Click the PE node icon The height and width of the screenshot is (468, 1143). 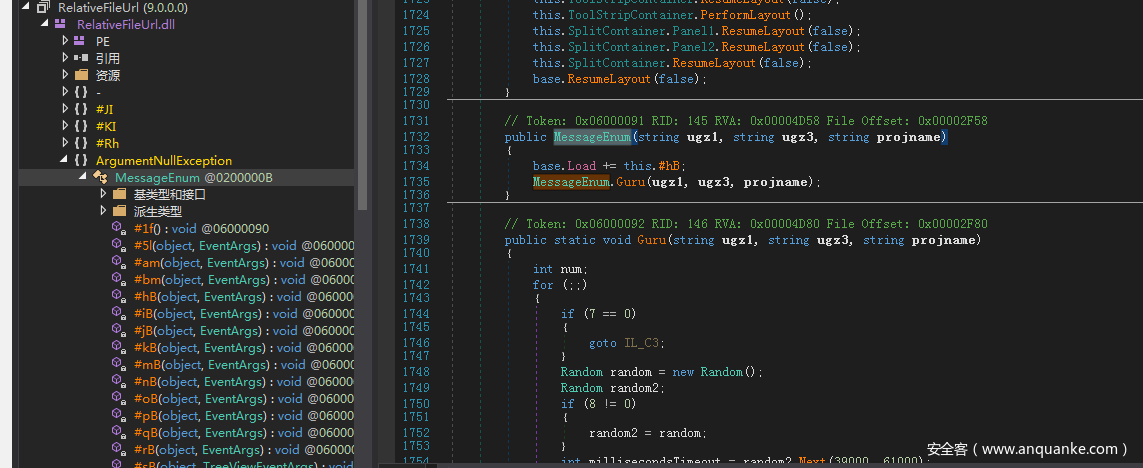point(81,41)
